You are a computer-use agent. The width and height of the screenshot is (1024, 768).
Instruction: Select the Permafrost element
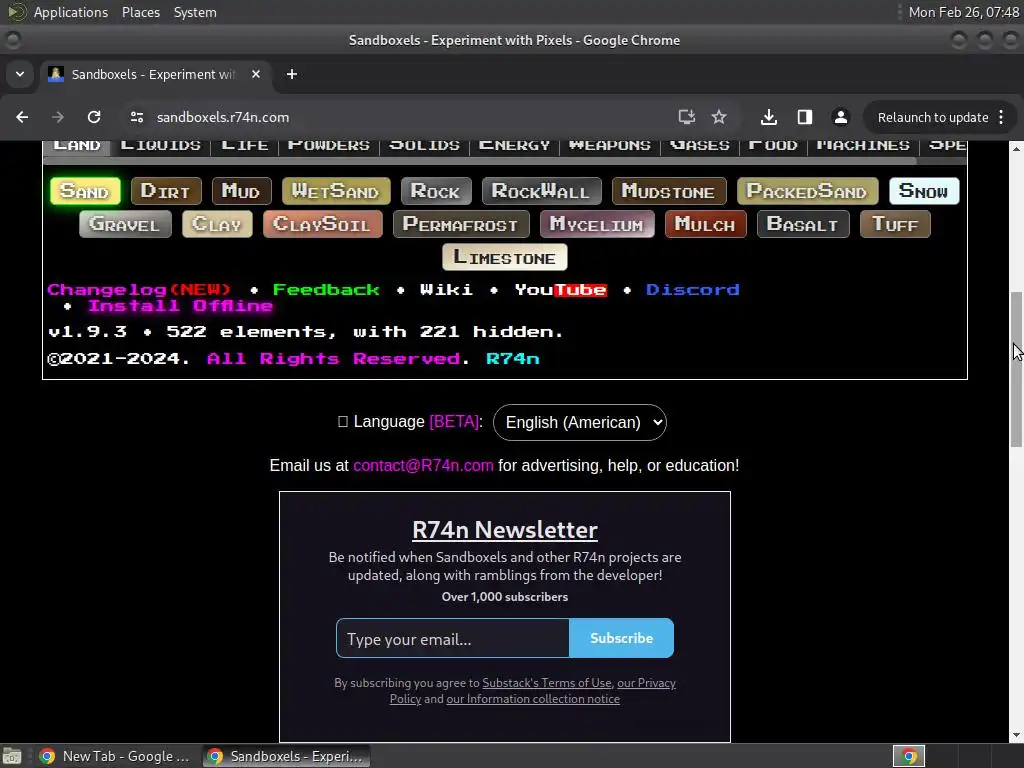(x=460, y=224)
